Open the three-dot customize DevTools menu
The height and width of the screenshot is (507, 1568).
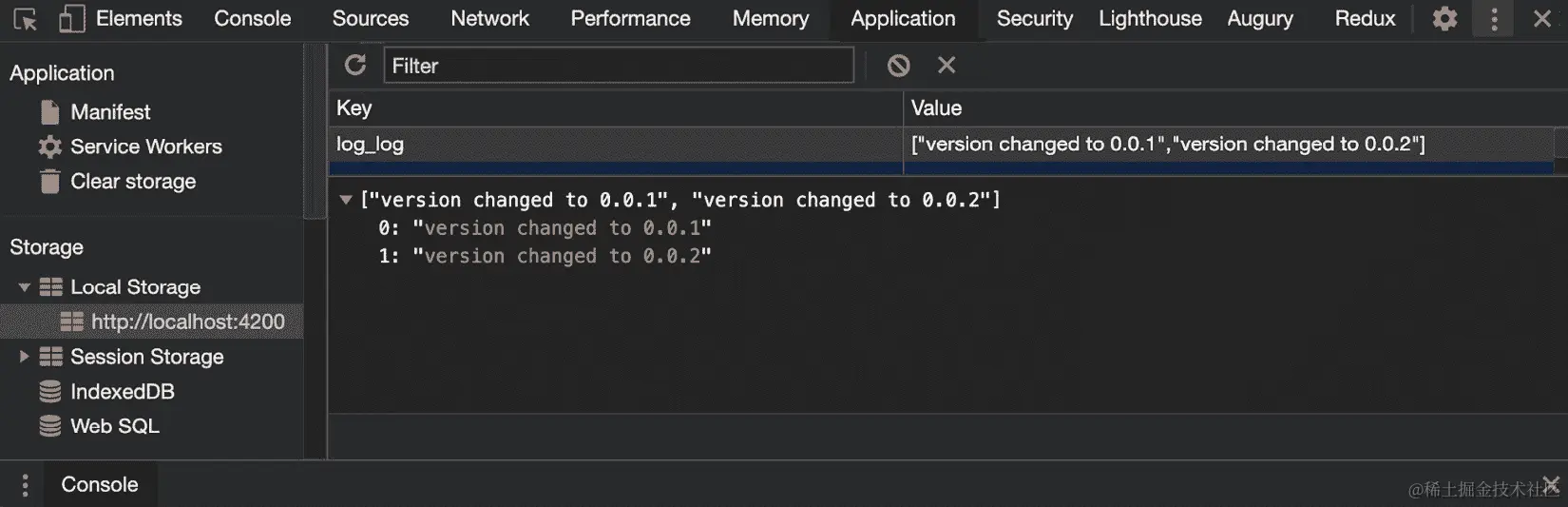pyautogui.click(x=1494, y=19)
